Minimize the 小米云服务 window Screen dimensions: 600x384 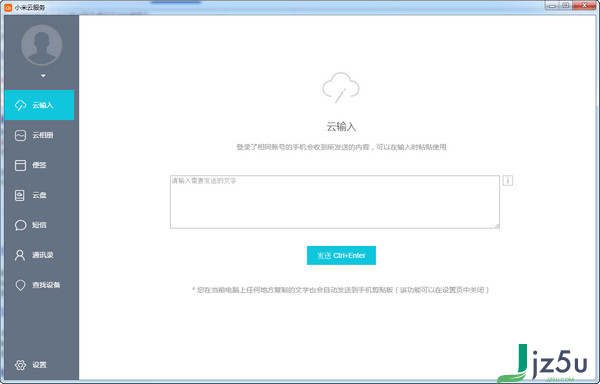point(552,5)
